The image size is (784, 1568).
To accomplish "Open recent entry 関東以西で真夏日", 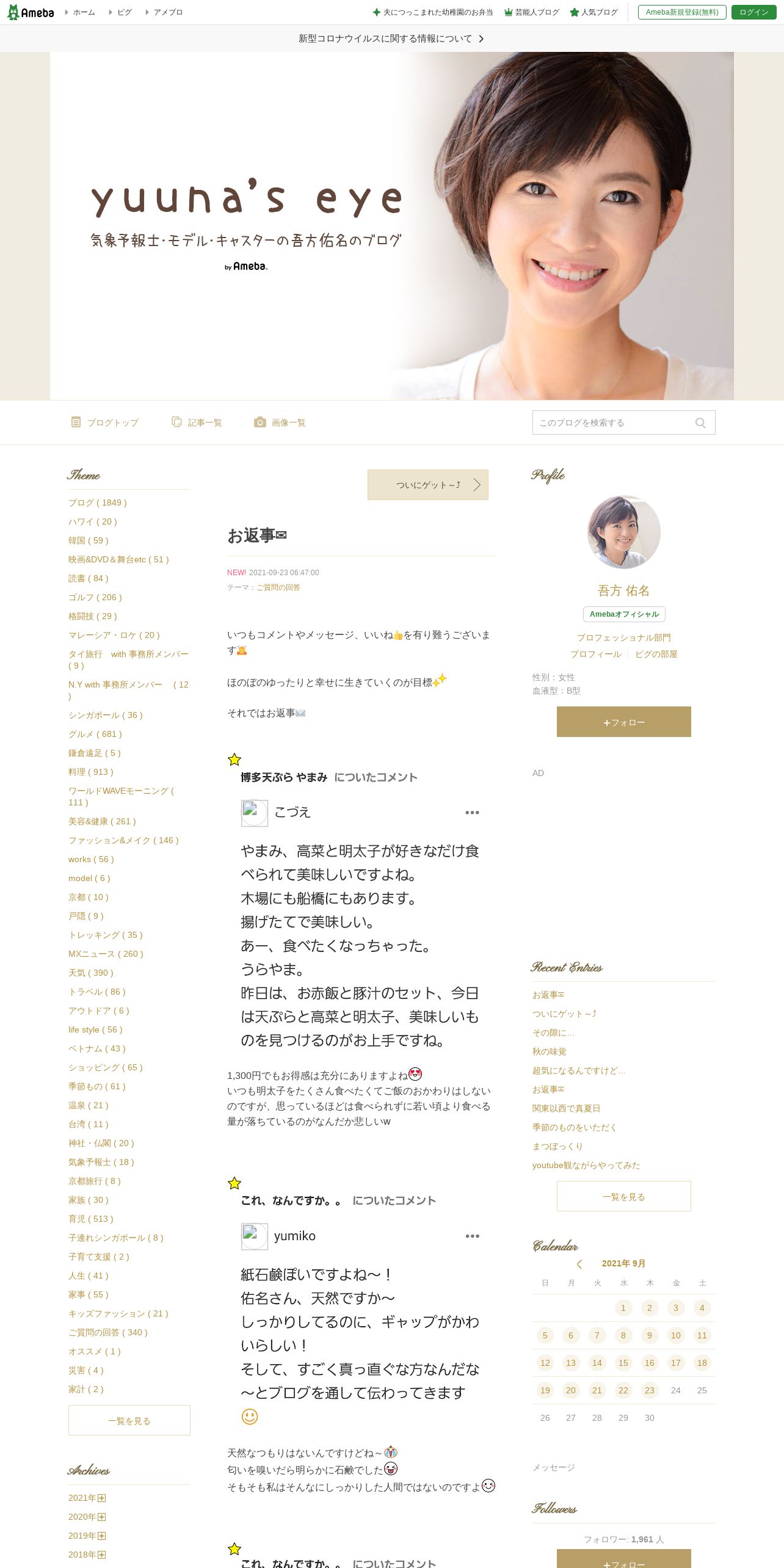I will coord(567,1108).
